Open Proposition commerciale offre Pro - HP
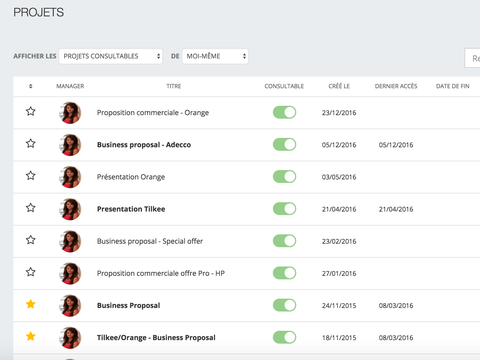Image resolution: width=480 pixels, height=360 pixels. pos(161,273)
